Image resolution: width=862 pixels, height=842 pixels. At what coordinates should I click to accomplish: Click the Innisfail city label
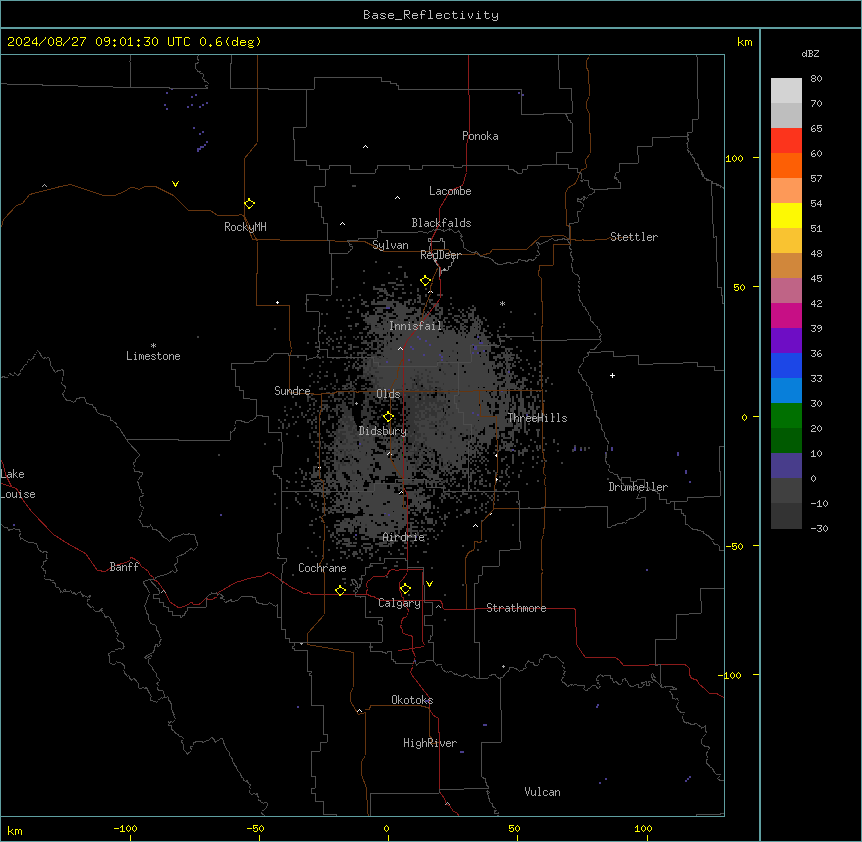(x=415, y=326)
